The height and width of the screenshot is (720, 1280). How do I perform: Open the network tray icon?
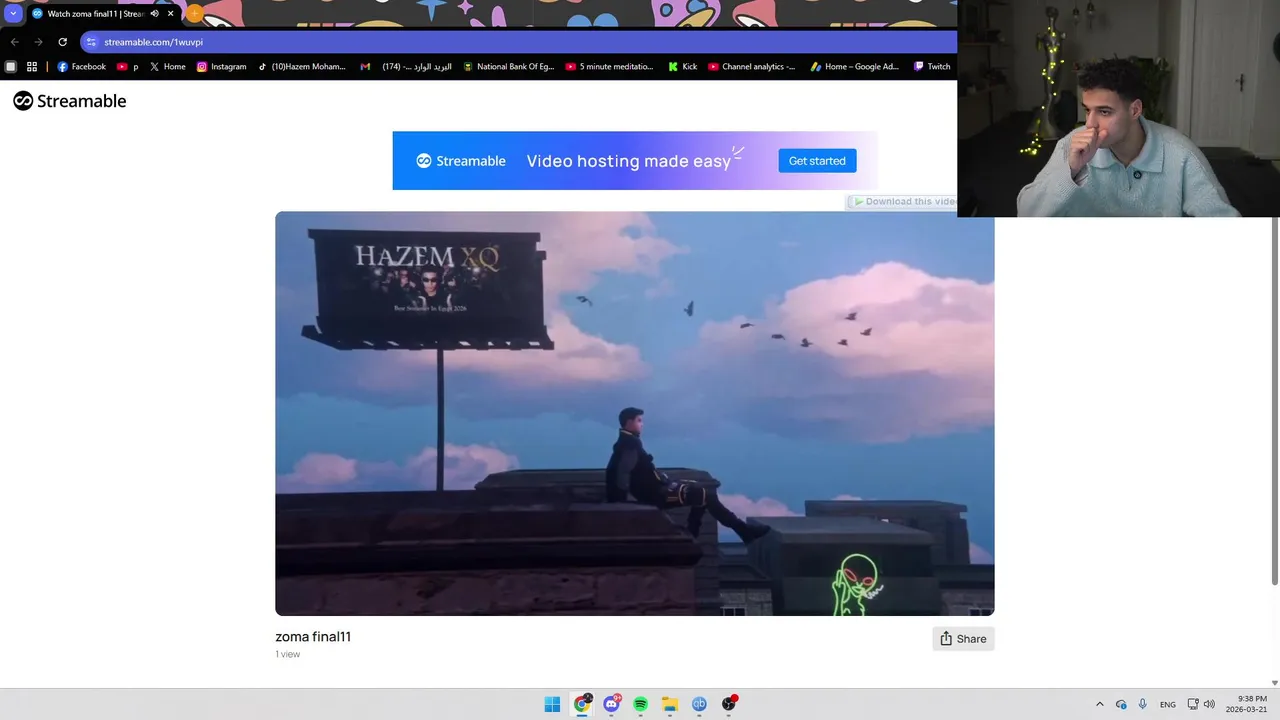[1193, 704]
